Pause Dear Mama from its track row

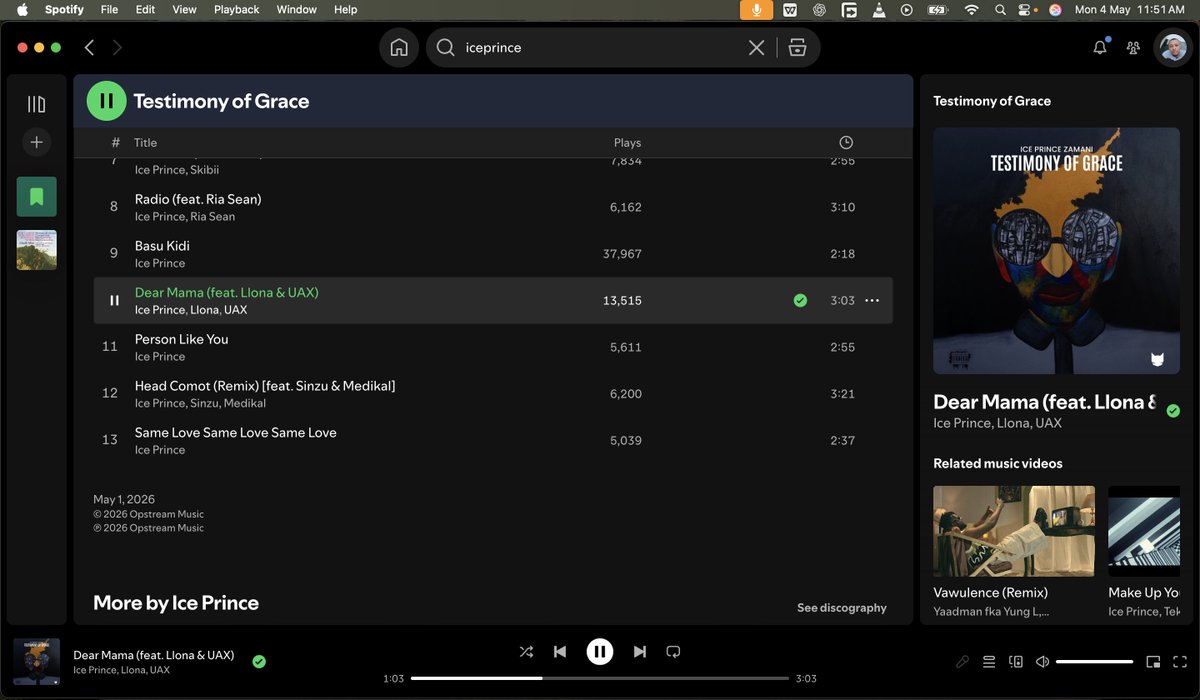114,300
